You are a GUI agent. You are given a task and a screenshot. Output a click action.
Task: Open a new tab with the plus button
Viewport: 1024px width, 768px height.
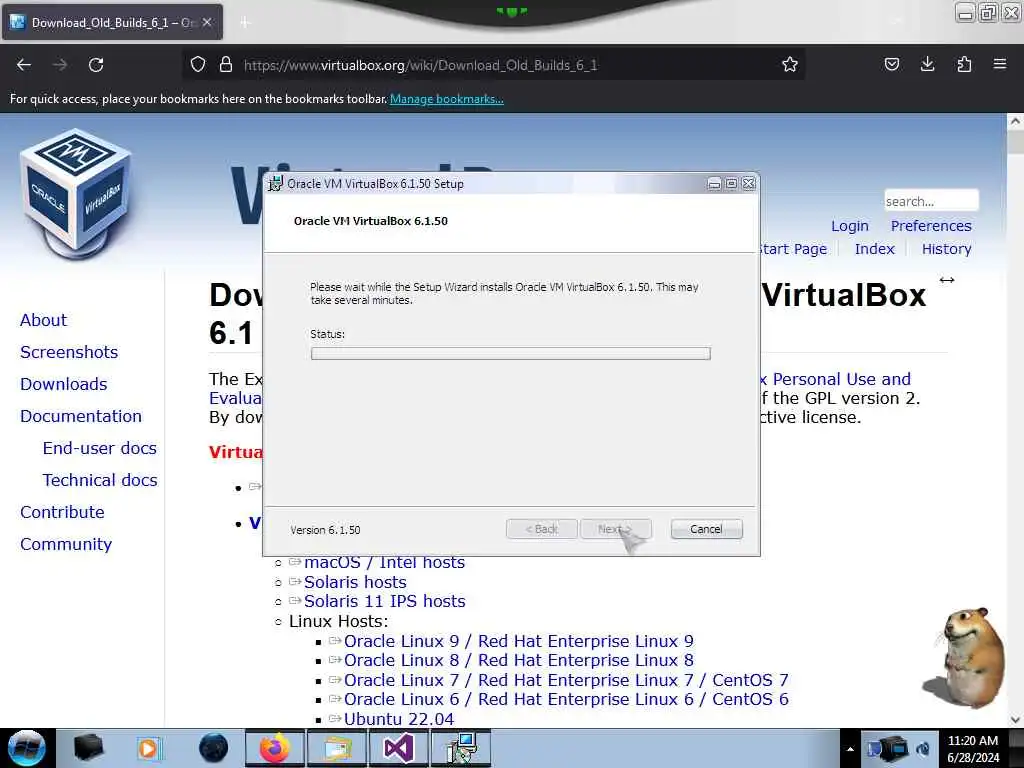point(245,23)
